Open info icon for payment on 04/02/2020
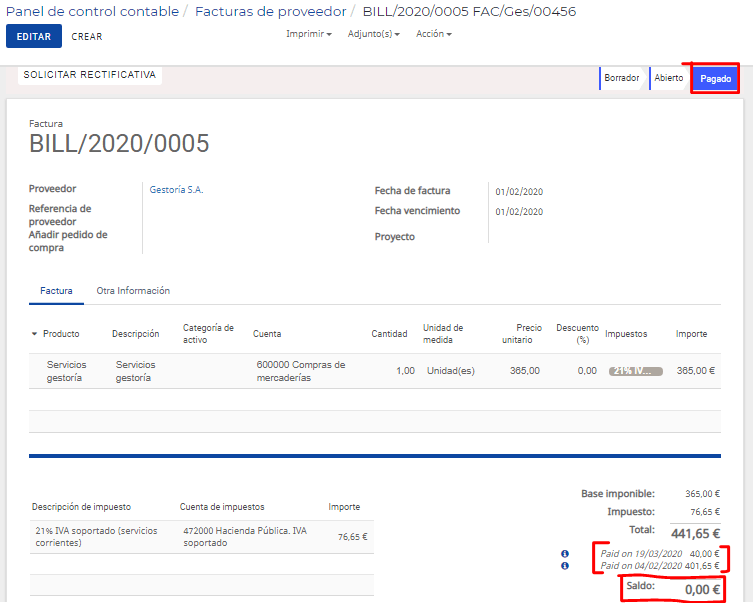This screenshot has width=753, height=603. pos(565,566)
